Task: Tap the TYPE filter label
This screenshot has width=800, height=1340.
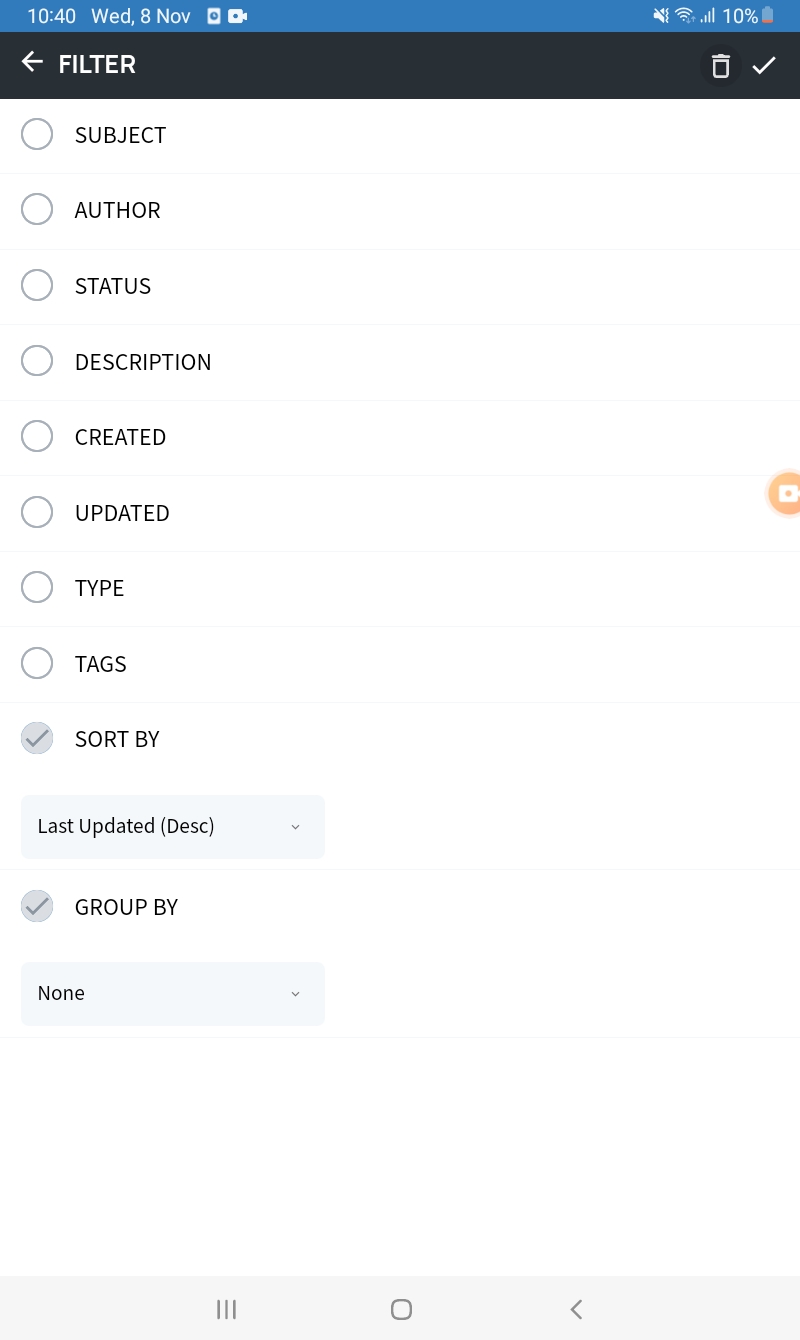Action: click(99, 588)
